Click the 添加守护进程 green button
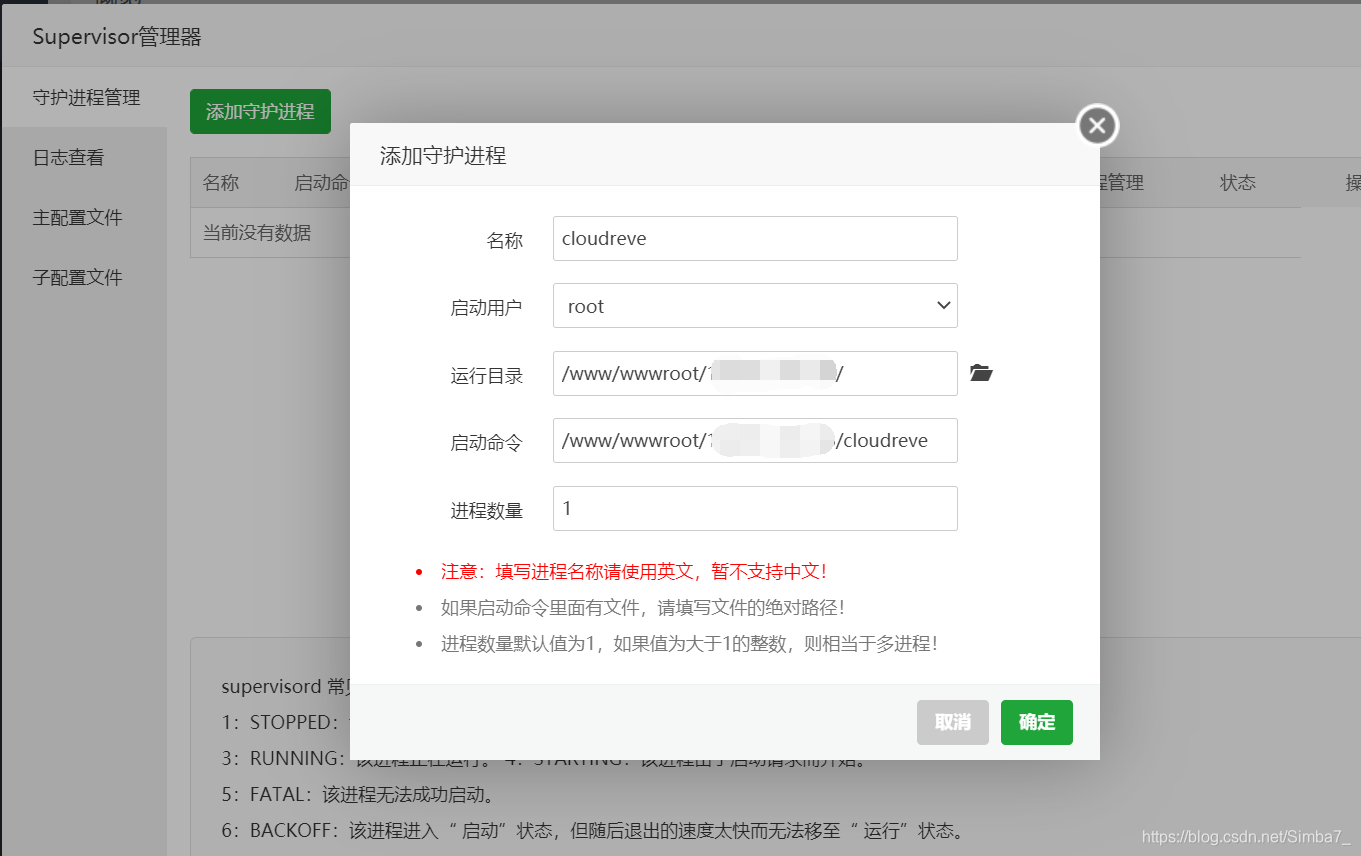Screen dimensions: 1361x856 (x=260, y=111)
